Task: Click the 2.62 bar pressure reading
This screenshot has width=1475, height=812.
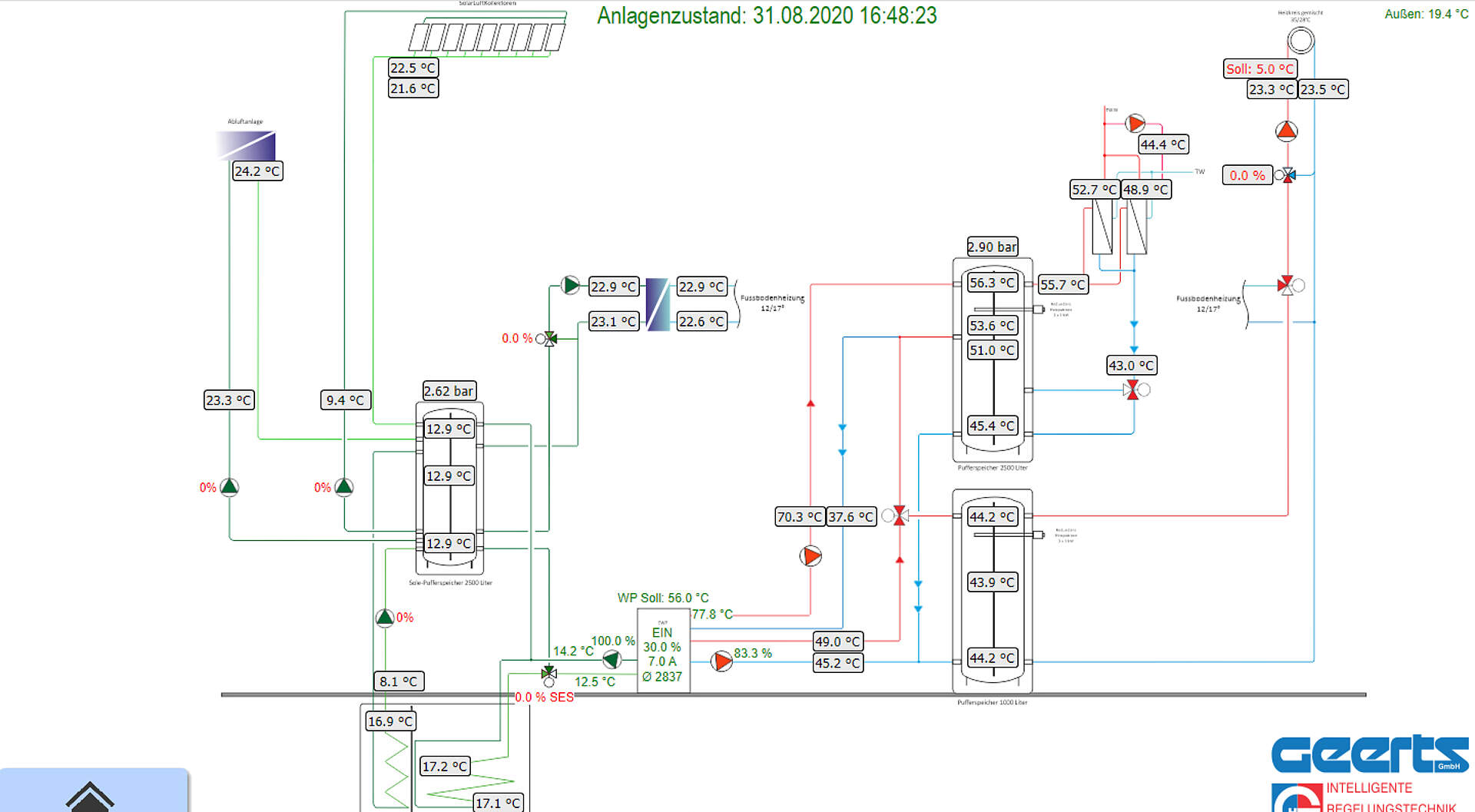Action: click(x=449, y=391)
